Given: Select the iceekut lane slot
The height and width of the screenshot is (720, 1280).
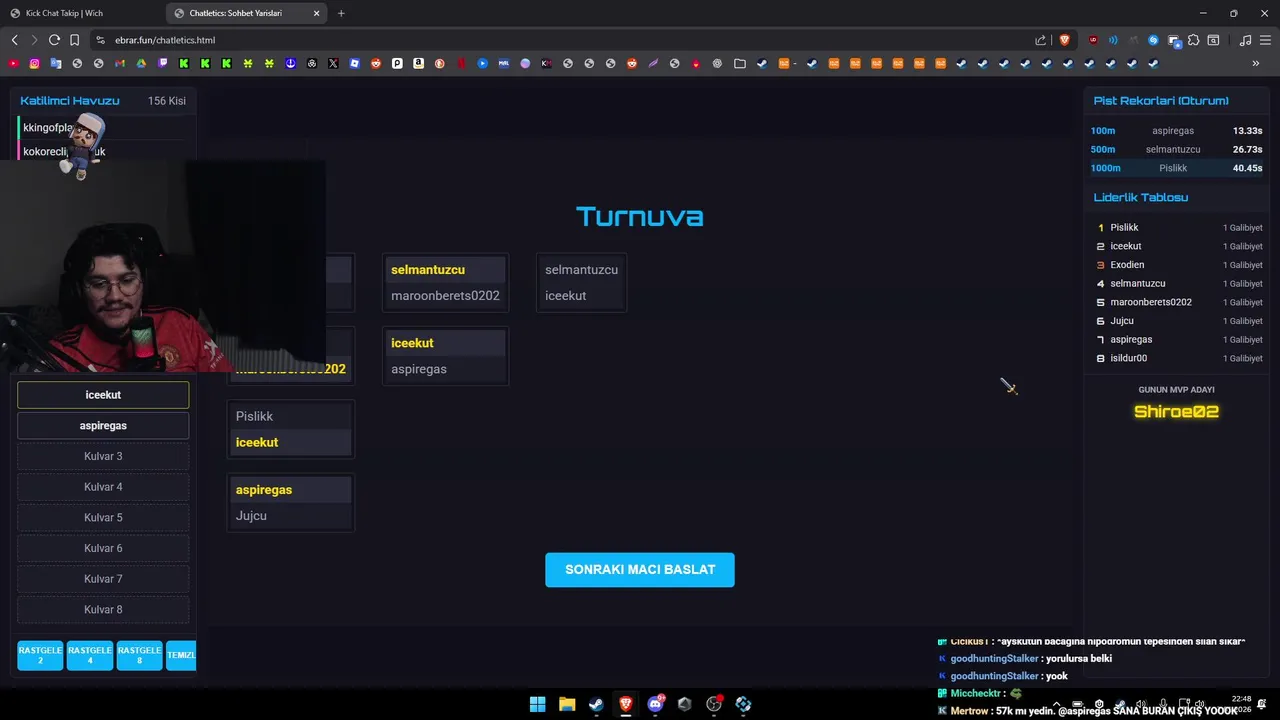Looking at the screenshot, I should click(103, 395).
